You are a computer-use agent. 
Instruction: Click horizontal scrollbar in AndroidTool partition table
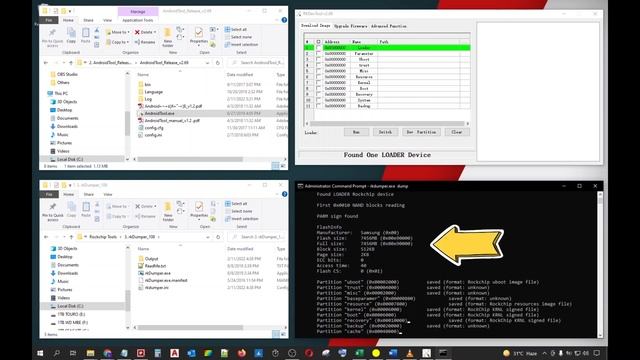(387, 123)
